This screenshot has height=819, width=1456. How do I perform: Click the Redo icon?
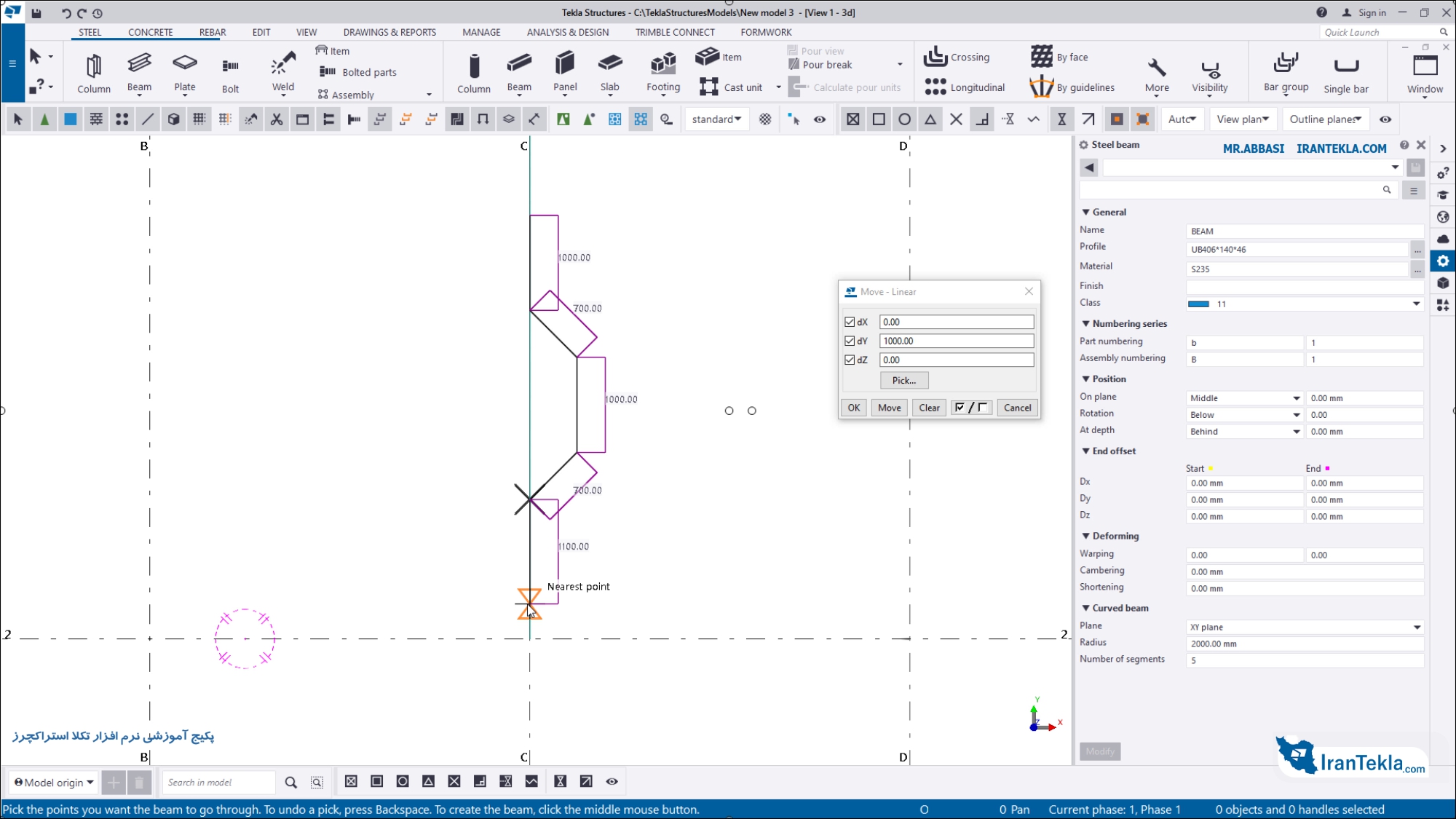(82, 12)
